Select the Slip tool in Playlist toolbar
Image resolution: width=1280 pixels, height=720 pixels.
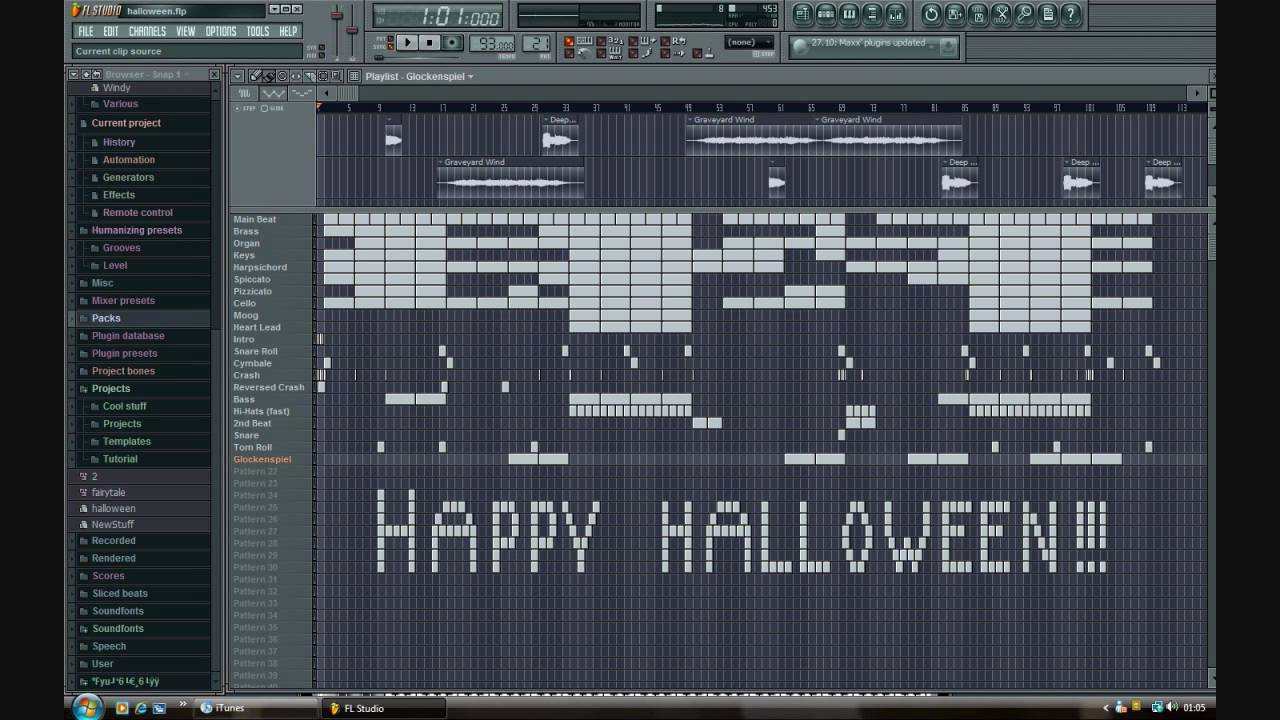(x=296, y=76)
